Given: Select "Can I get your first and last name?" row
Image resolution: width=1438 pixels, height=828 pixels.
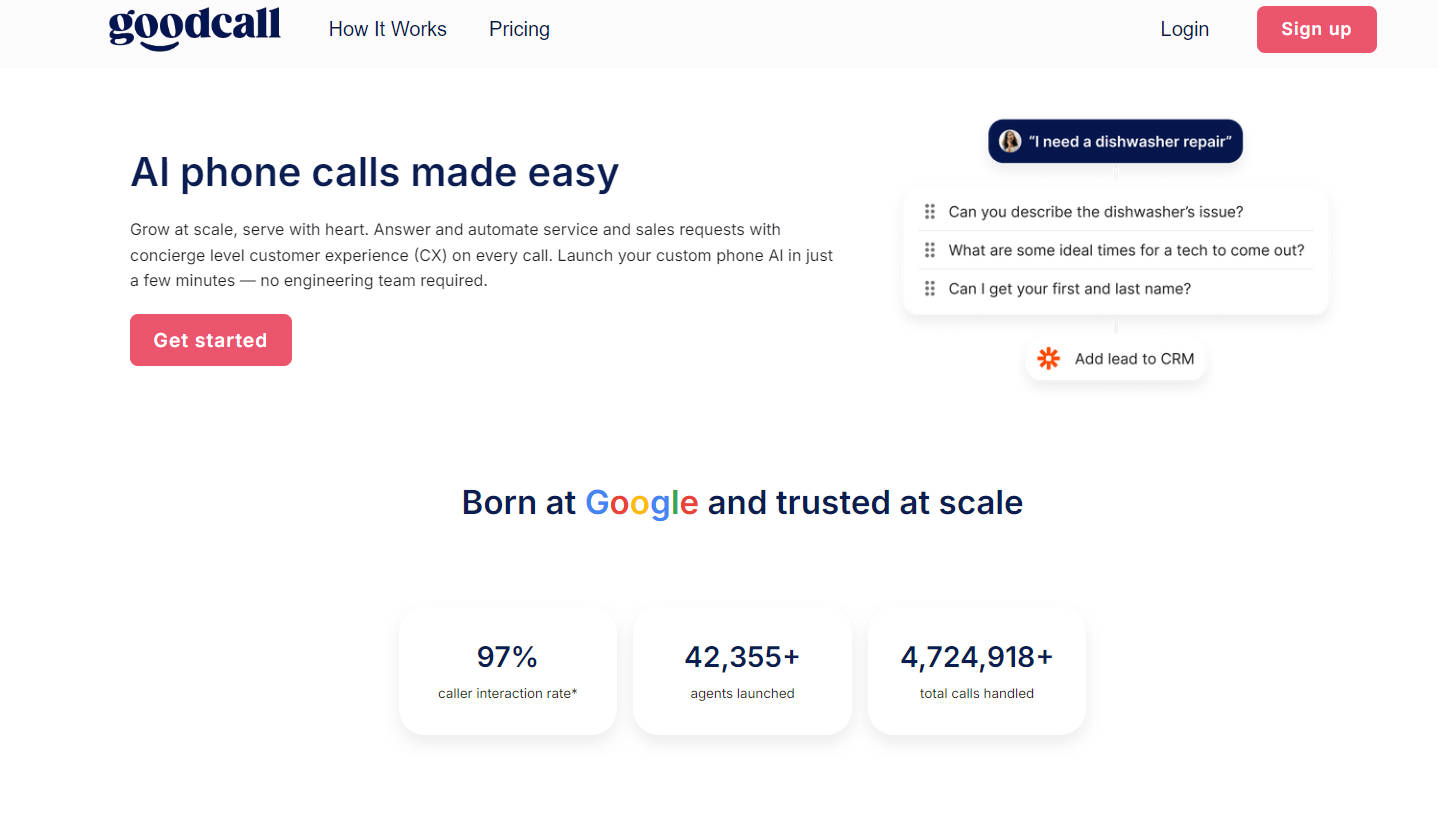Looking at the screenshot, I should pyautogui.click(x=1069, y=289).
